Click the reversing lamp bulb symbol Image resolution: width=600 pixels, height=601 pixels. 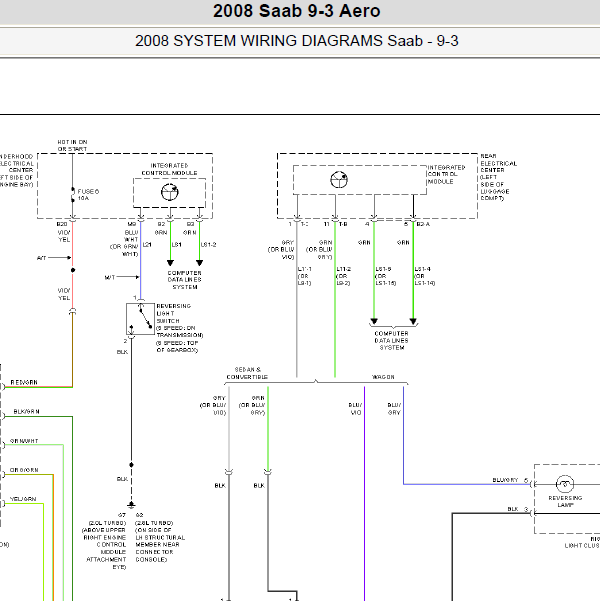coord(565,484)
